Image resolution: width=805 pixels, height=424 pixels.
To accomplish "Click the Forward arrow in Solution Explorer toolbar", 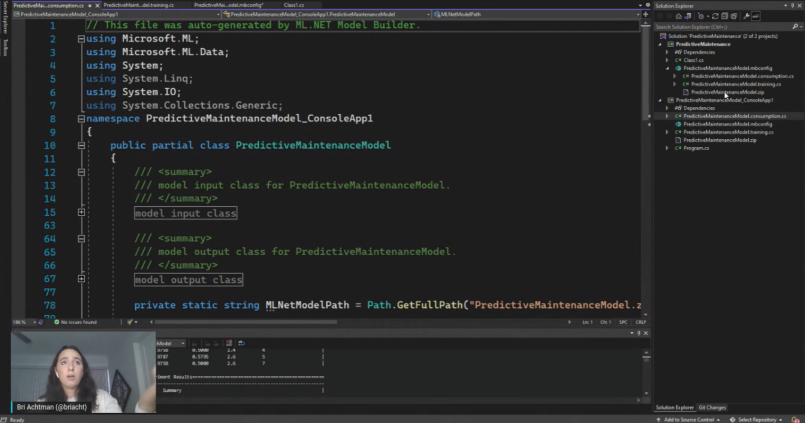I will 669,16.
